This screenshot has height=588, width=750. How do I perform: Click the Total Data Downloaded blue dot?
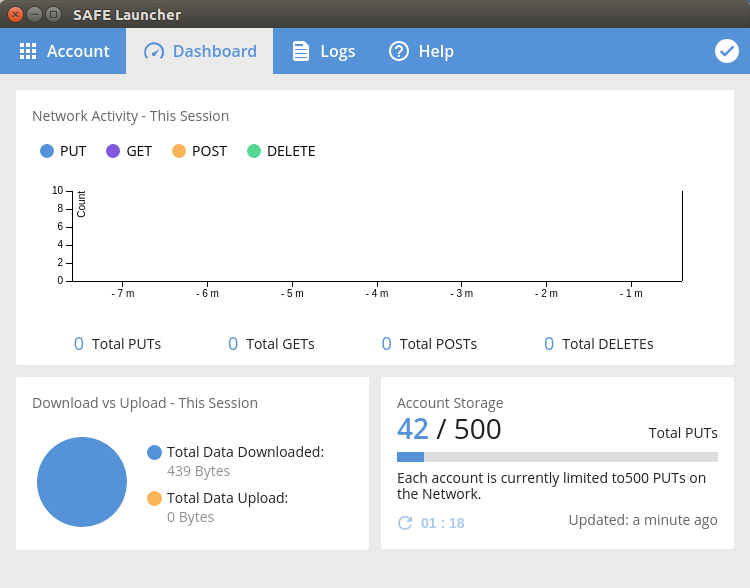pyautogui.click(x=154, y=452)
